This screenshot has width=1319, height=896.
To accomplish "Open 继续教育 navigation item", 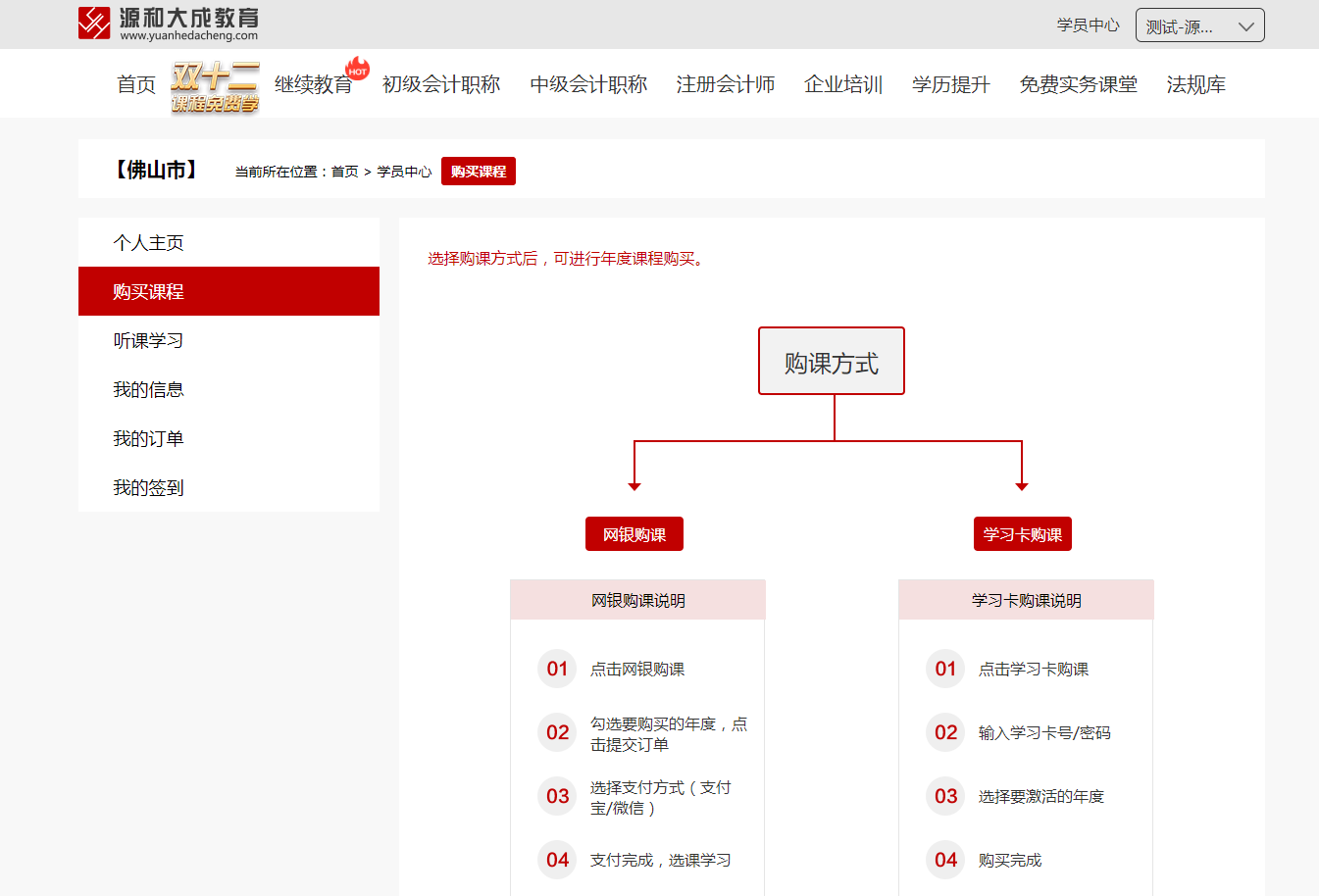I will [314, 85].
